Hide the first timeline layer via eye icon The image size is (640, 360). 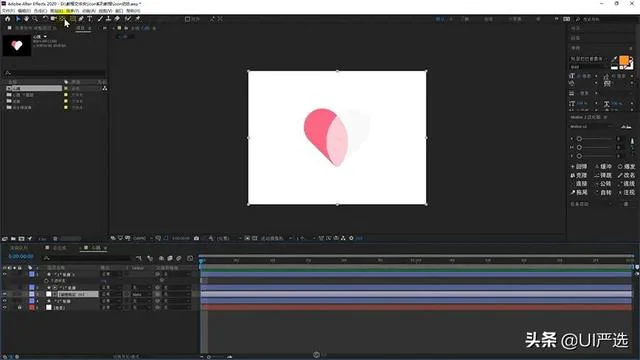(x=4, y=274)
